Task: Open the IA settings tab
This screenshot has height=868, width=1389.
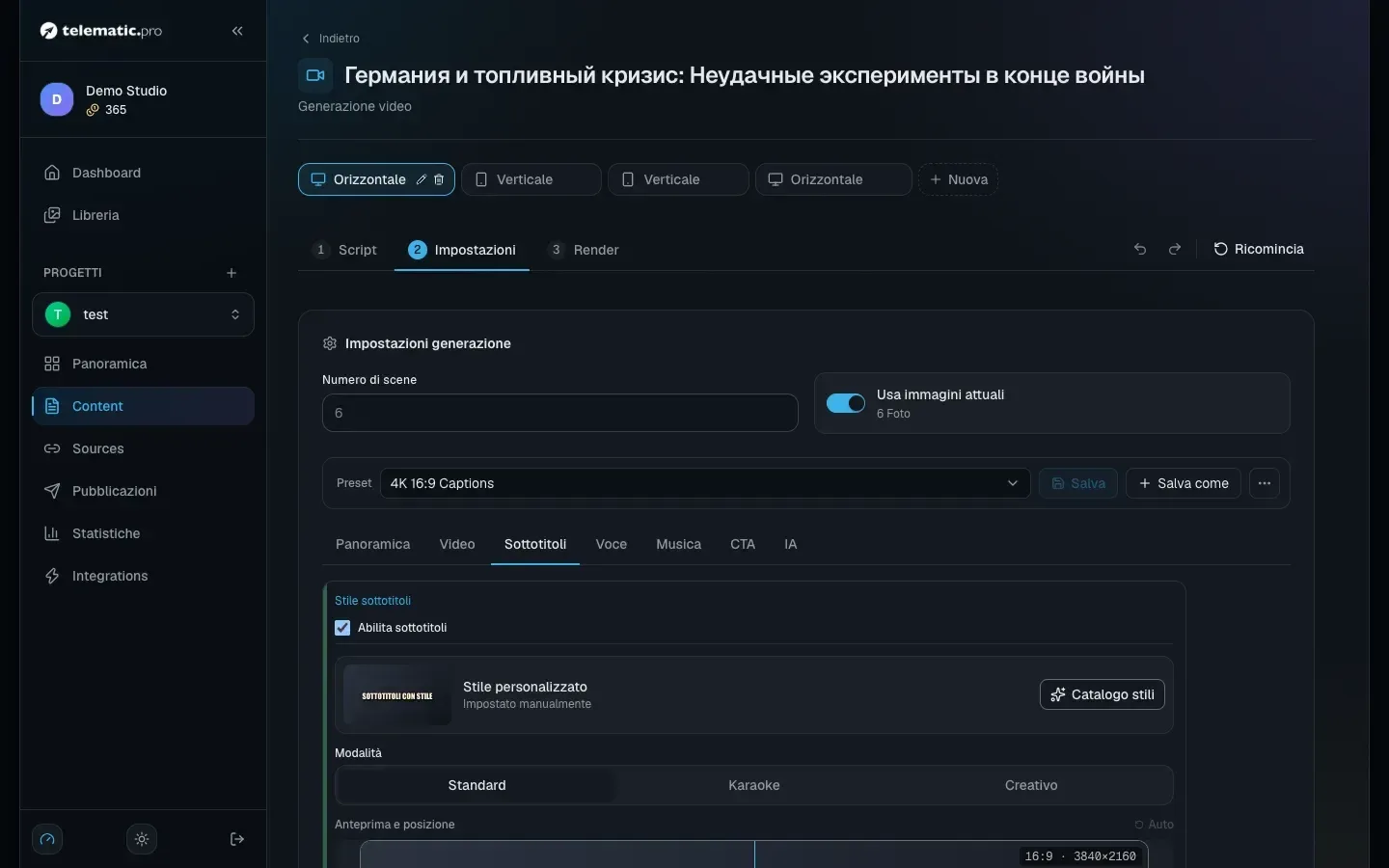Action: click(x=791, y=544)
